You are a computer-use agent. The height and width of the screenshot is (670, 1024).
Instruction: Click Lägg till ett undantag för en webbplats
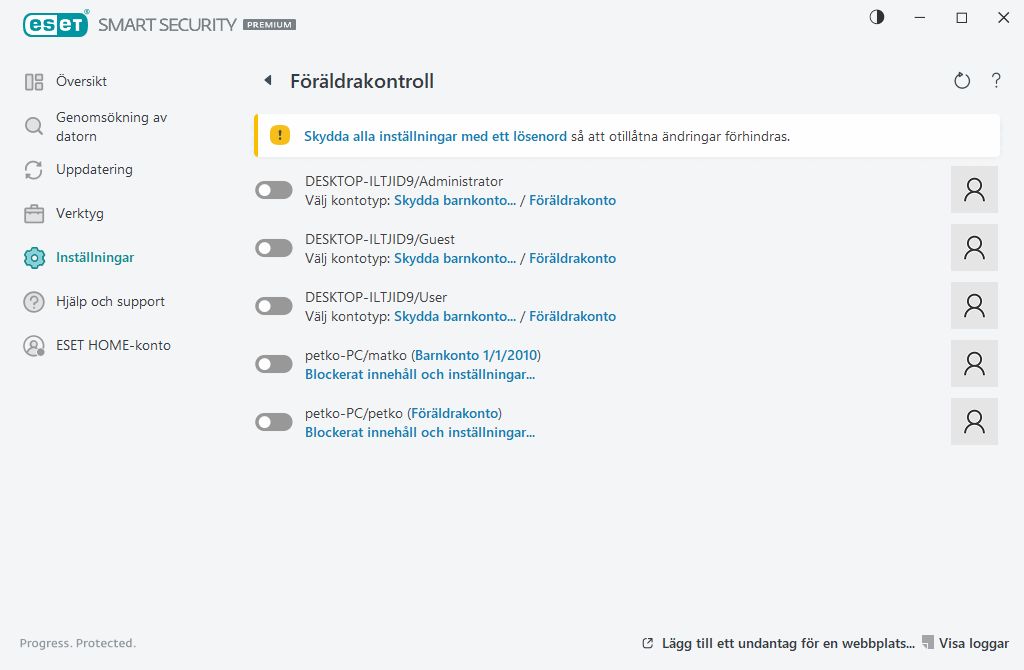[787, 643]
